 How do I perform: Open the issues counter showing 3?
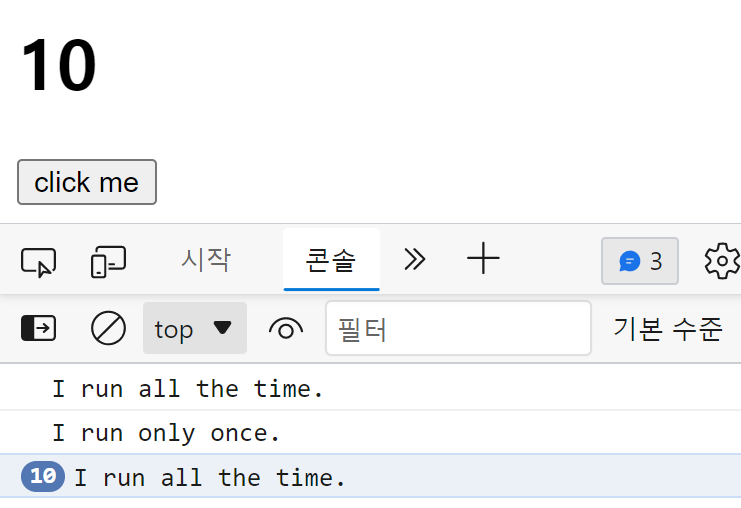click(x=640, y=261)
